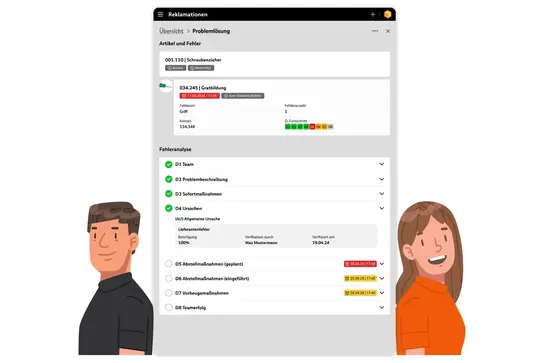Click the screwdriver thumbnail image
This screenshot has height=363, width=544.
(165, 86)
